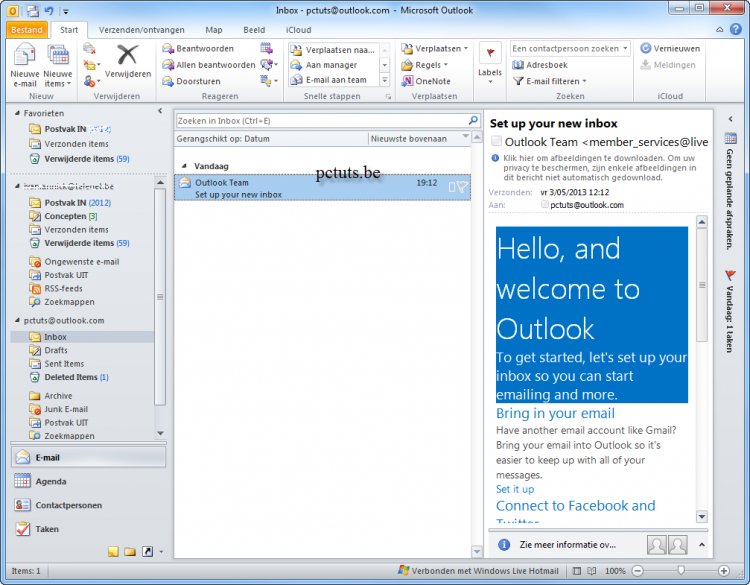Open the Shortcuts icon in navigation bottom
750x585 pixels.
click(147, 552)
